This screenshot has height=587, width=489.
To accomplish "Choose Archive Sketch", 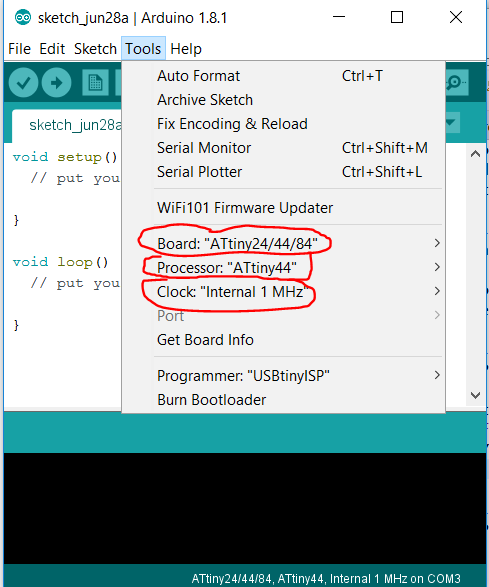I will click(x=283, y=100).
